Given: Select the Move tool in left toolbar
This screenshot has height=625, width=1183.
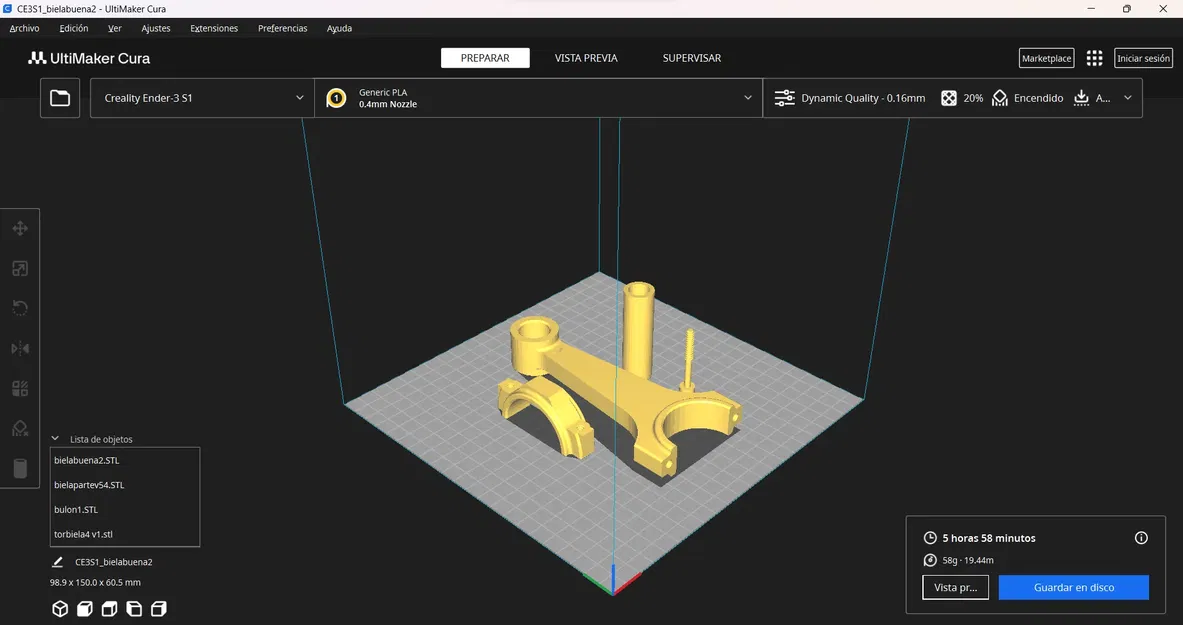Looking at the screenshot, I should coord(20,229).
